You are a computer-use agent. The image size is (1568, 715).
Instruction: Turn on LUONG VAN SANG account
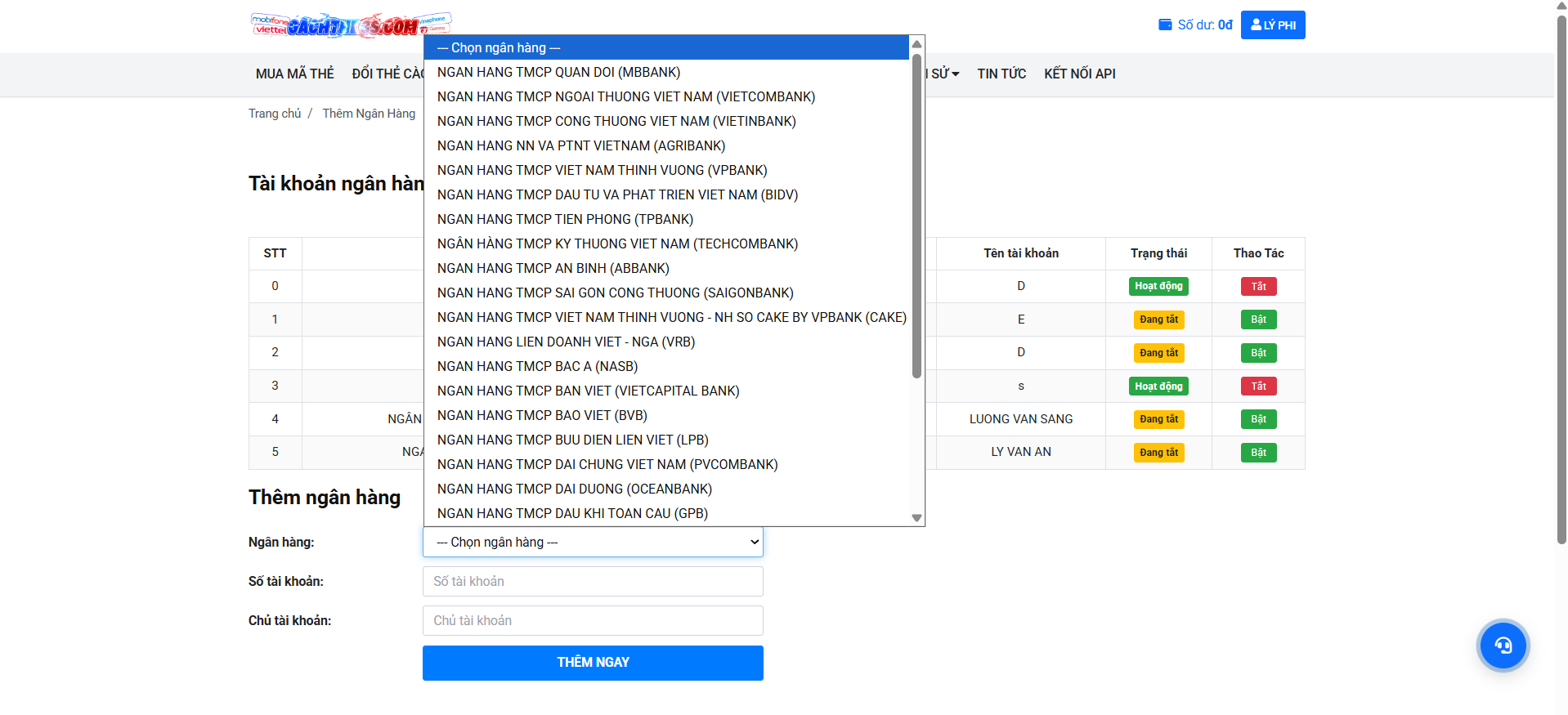click(1258, 419)
